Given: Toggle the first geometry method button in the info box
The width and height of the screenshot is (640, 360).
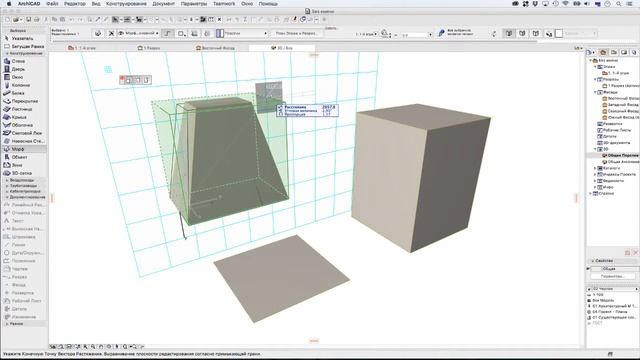Looking at the screenshot, I should [x=167, y=33].
